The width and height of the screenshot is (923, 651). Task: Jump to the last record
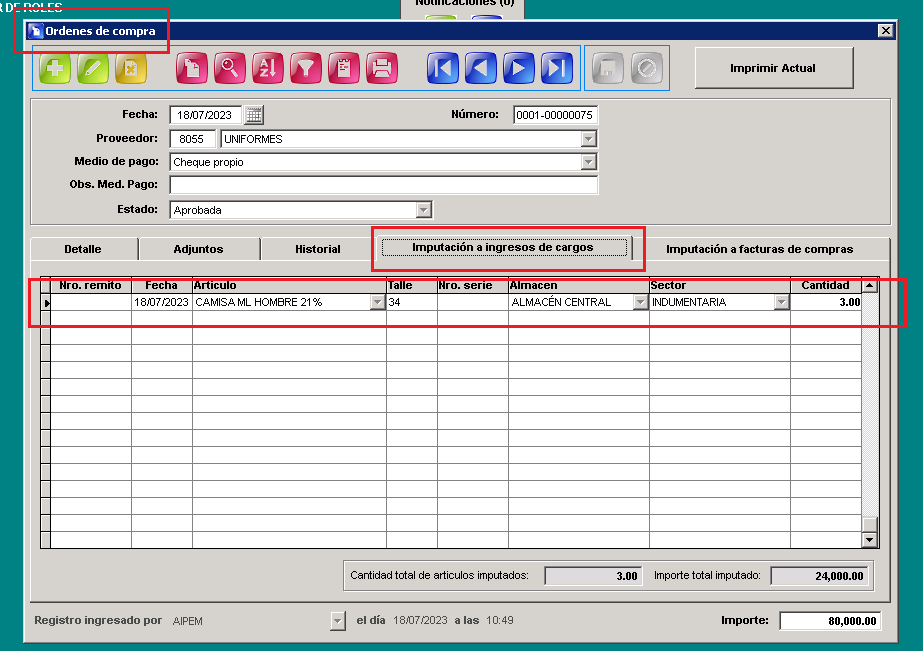point(557,68)
